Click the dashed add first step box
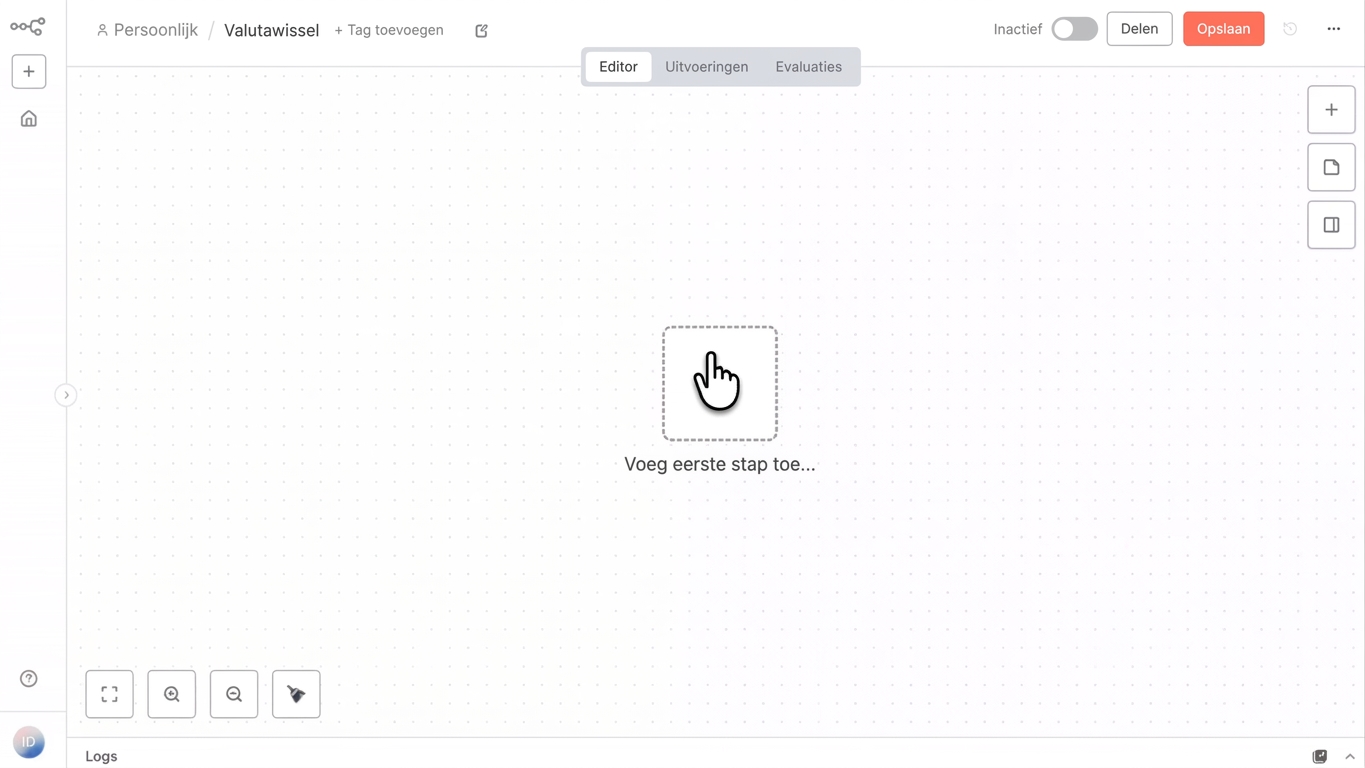This screenshot has width=1365, height=768. [x=720, y=383]
